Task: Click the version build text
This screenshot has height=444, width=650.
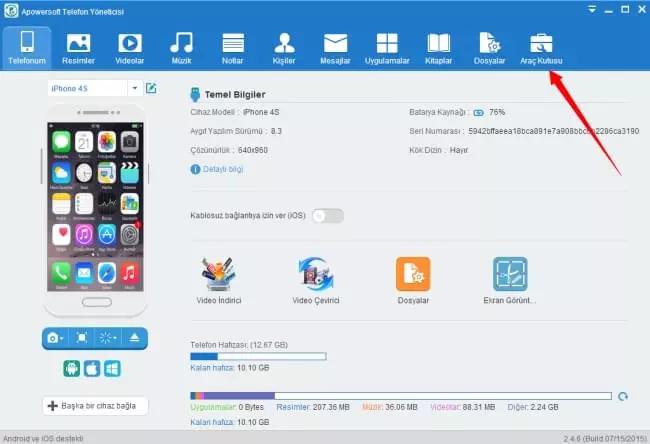Action: [605, 439]
